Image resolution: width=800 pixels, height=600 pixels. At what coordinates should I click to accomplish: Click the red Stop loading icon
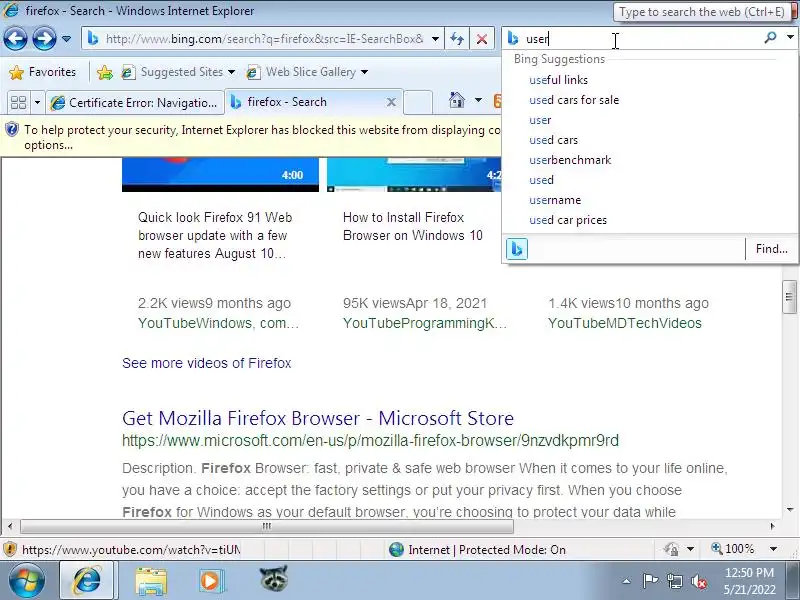tap(482, 39)
